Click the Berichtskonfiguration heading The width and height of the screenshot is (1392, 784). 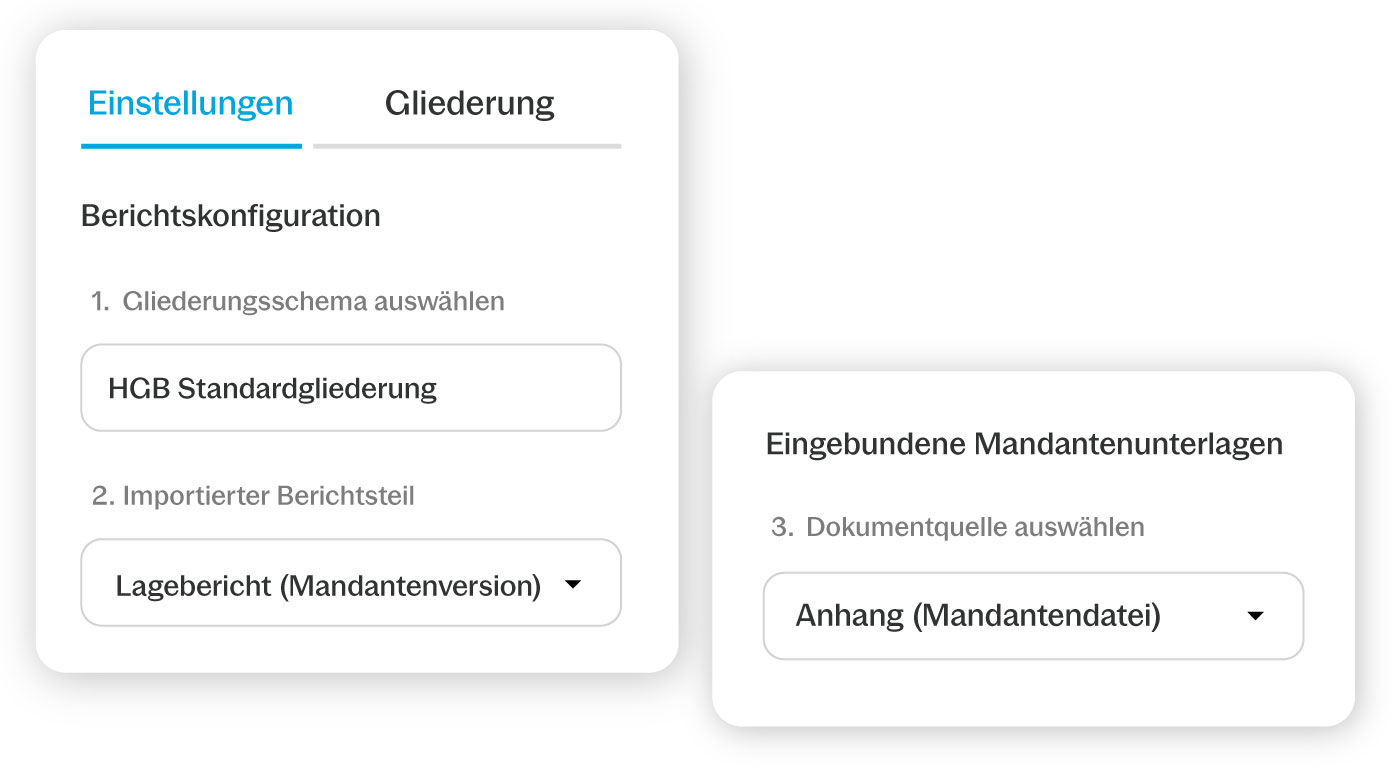click(x=231, y=216)
